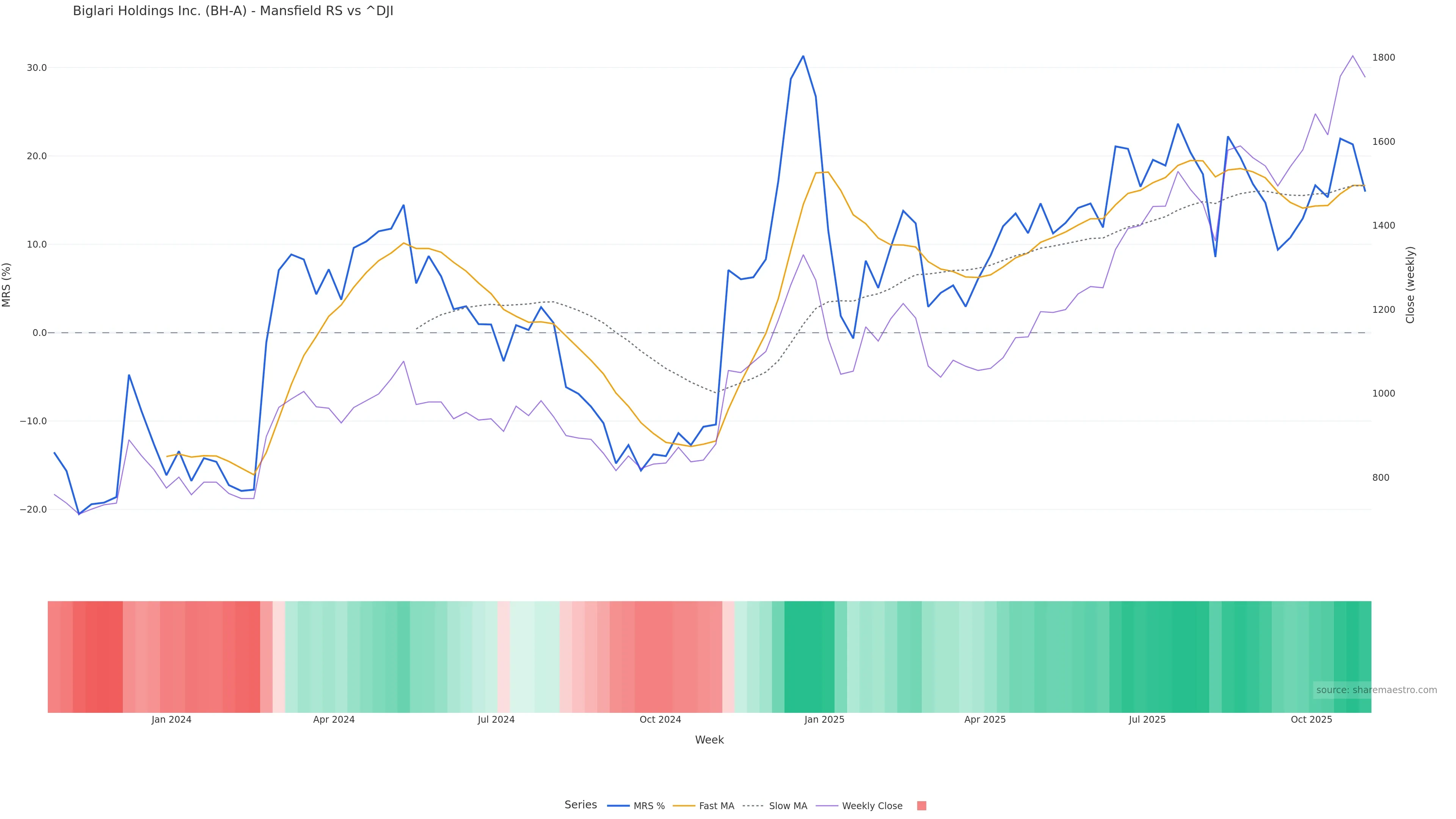The height and width of the screenshot is (819, 1456).
Task: Click the blue MRS % legend line
Action: coord(618,806)
